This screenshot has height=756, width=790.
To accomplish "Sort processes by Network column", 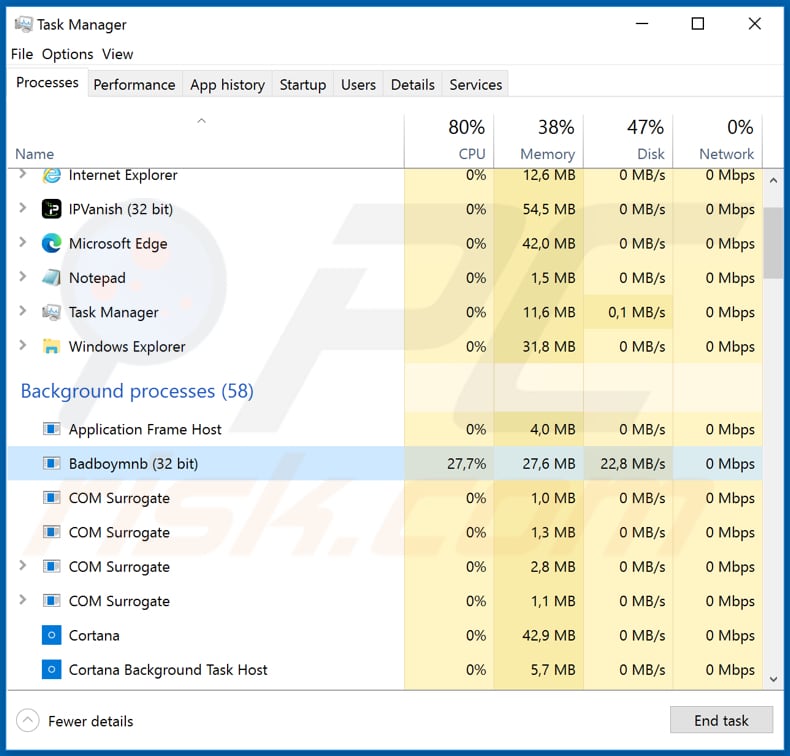I will [717, 141].
